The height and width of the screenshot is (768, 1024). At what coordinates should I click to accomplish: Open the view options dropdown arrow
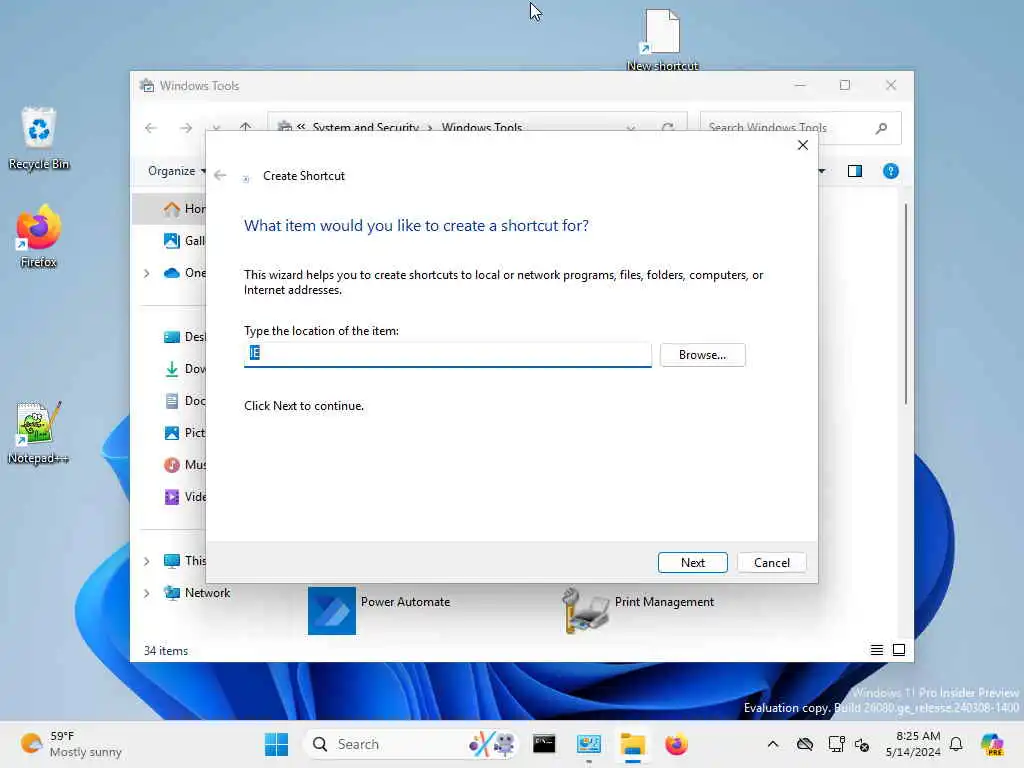click(x=822, y=171)
